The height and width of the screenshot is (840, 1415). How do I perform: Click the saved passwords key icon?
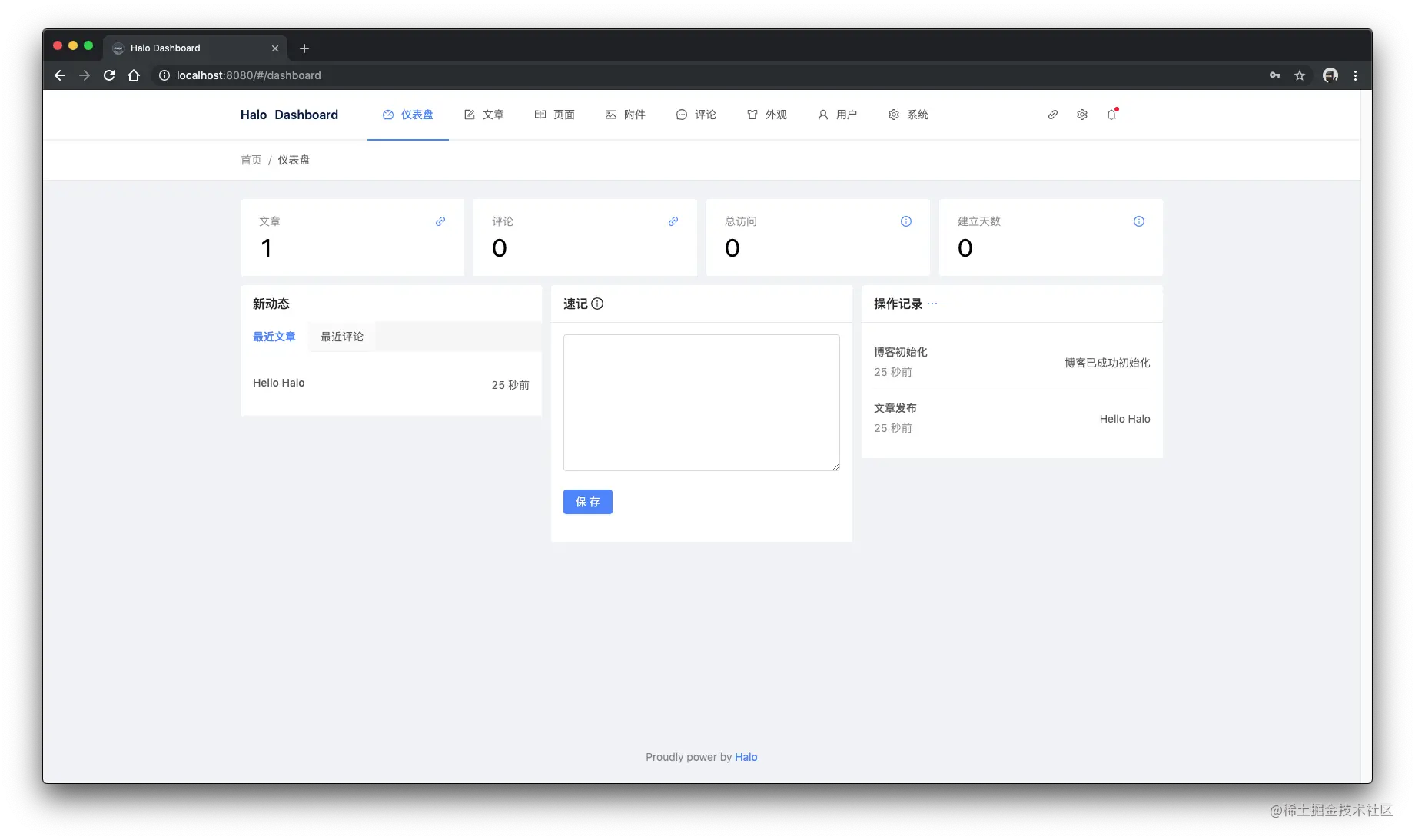[1275, 75]
